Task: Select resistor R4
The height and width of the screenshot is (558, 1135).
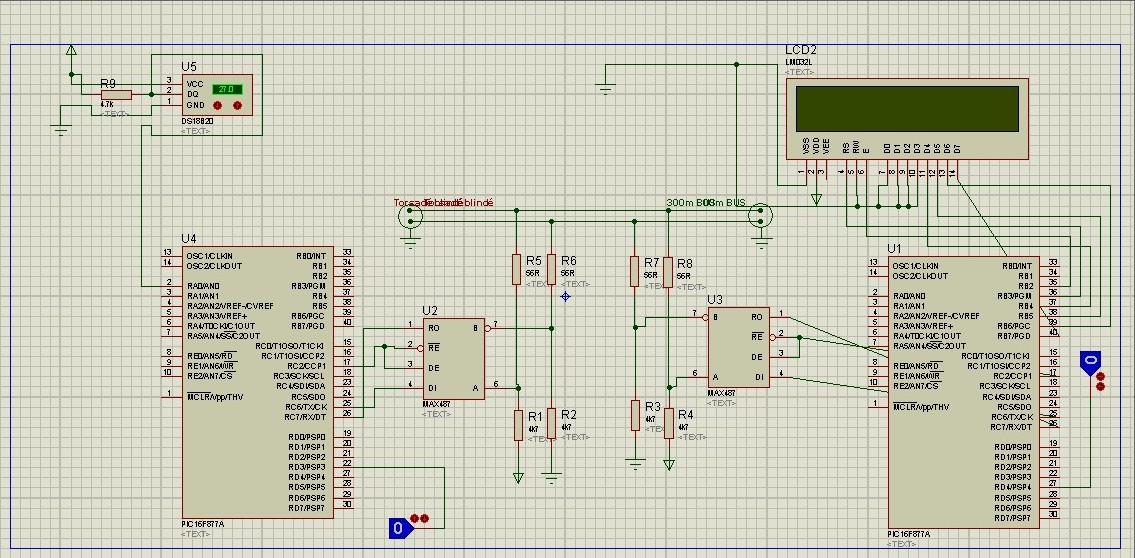Action: [669, 423]
